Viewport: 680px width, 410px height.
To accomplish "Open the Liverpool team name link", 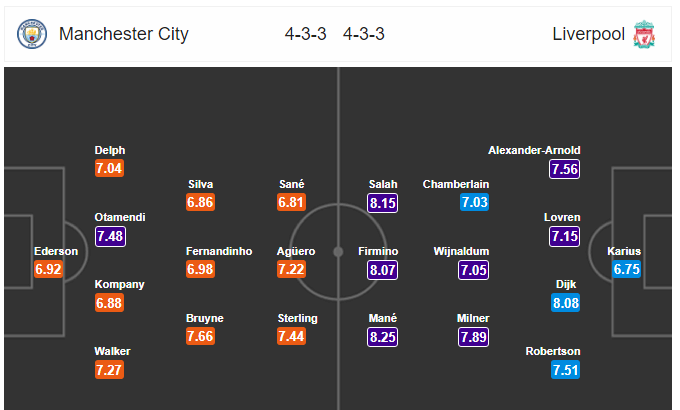I will [588, 34].
